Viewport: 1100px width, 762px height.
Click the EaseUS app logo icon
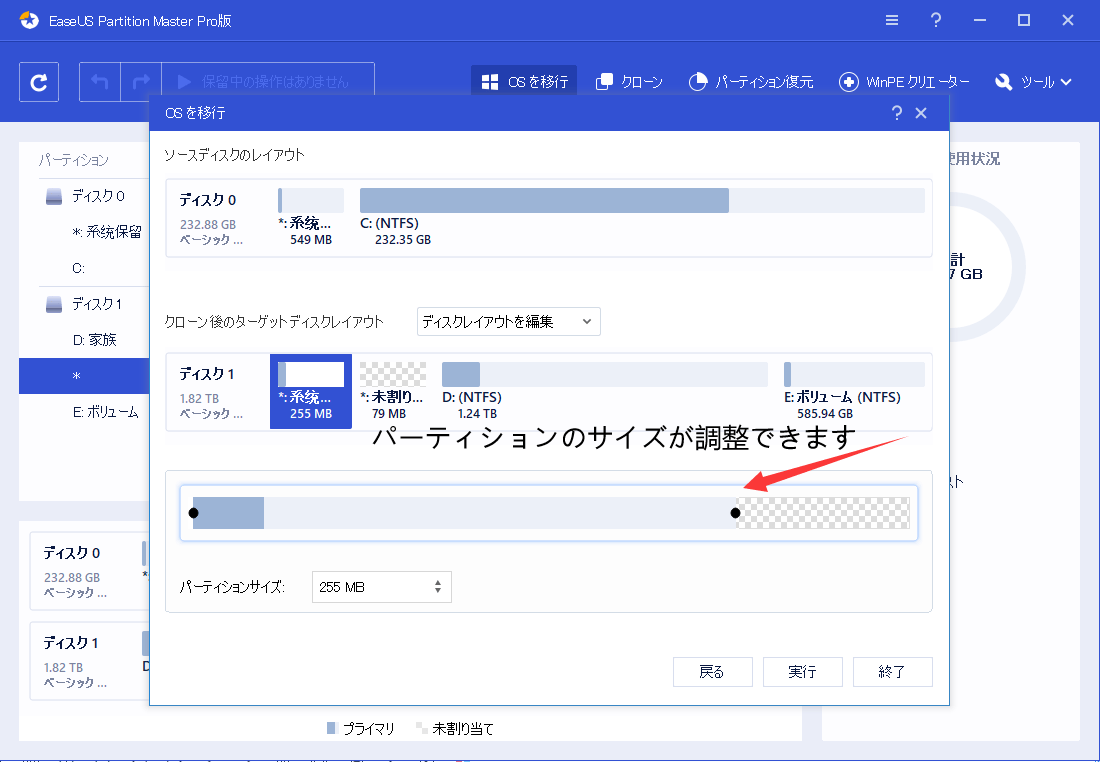[x=29, y=20]
